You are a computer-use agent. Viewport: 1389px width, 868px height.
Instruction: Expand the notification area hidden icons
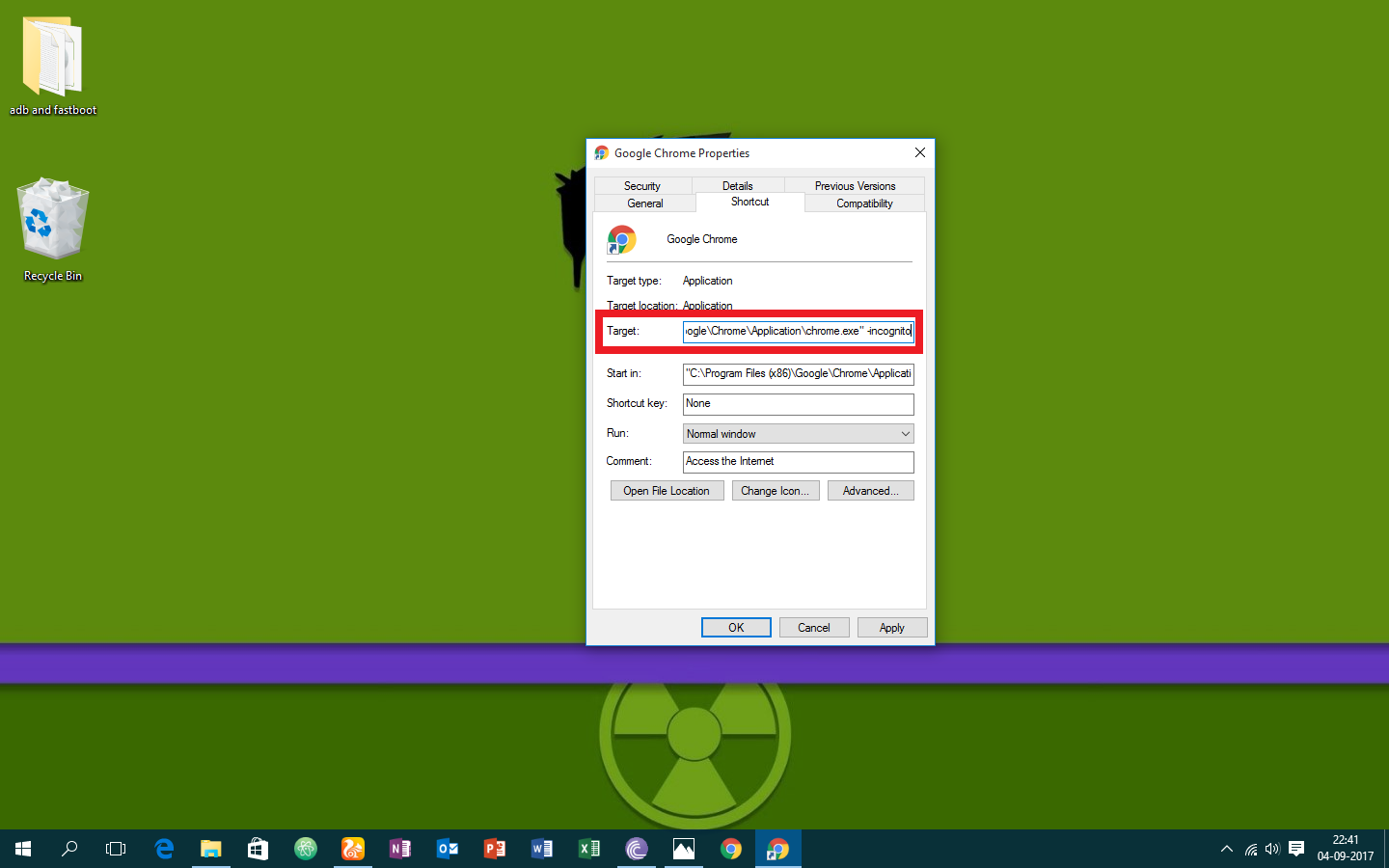coord(1226,849)
